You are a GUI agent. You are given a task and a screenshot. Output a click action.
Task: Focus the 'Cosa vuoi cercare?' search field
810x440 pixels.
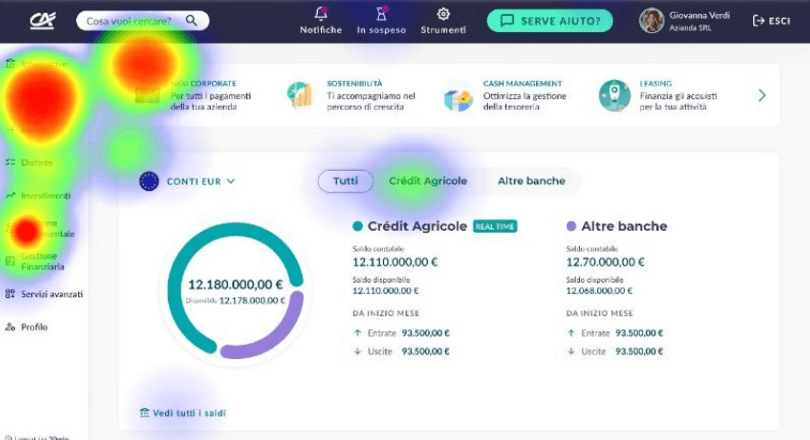(143, 21)
